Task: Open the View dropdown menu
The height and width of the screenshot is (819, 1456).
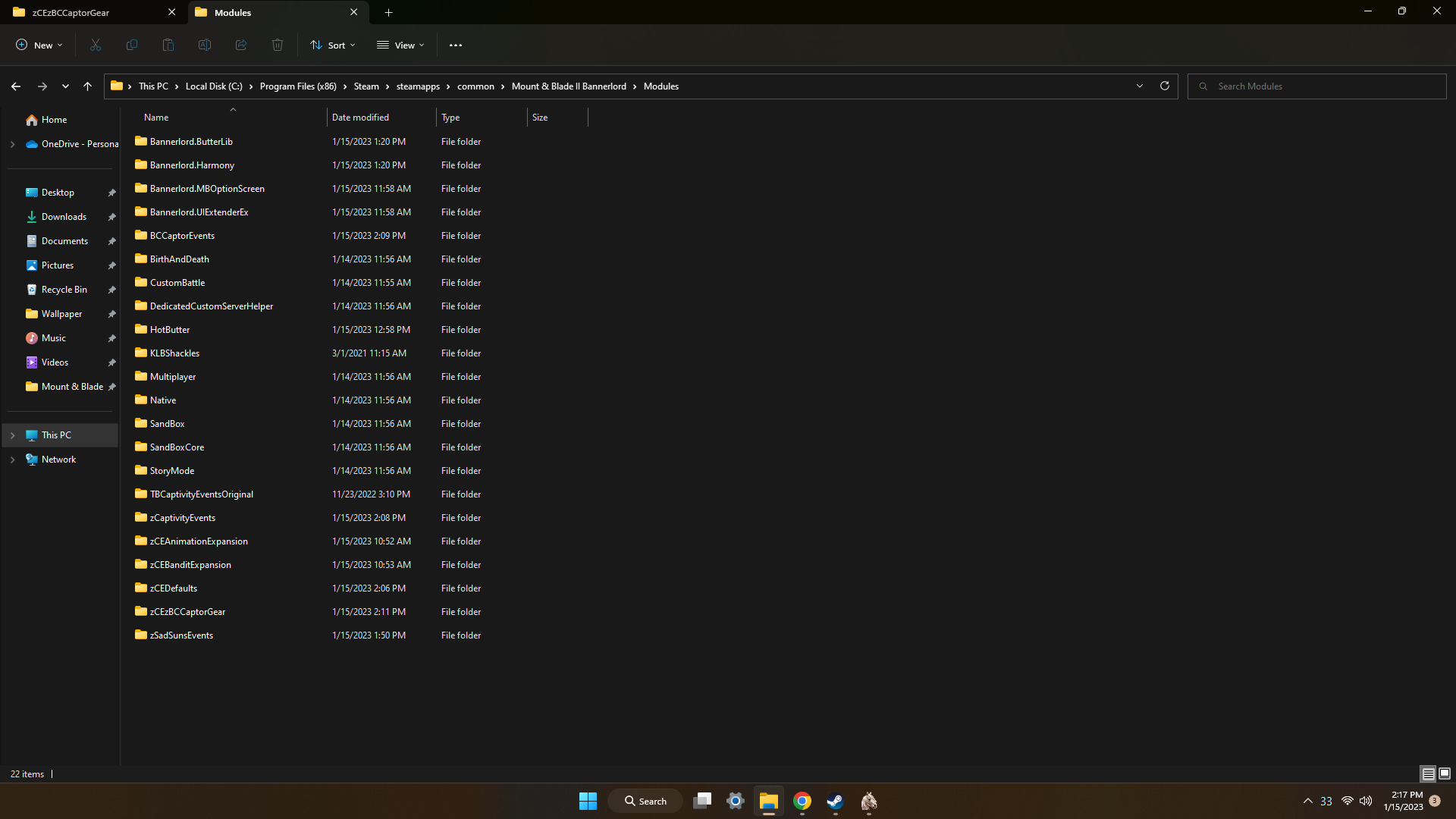Action: tap(400, 45)
